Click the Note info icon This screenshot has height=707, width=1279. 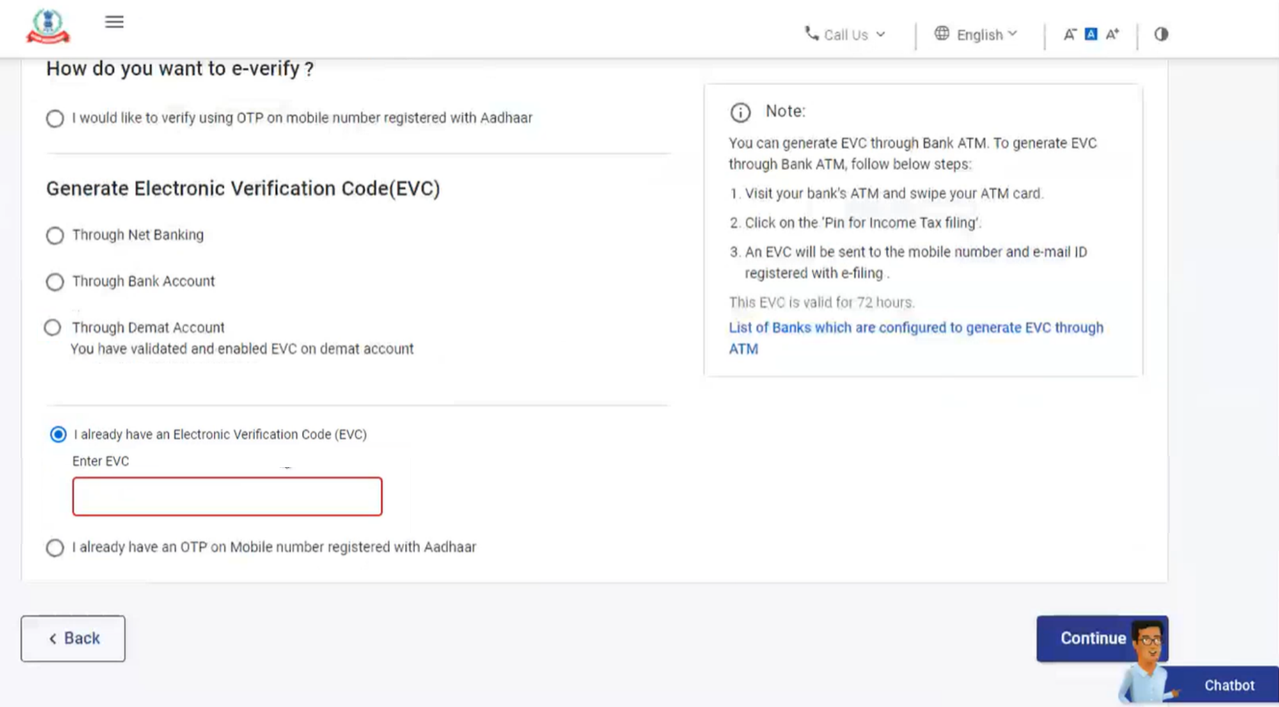click(740, 112)
